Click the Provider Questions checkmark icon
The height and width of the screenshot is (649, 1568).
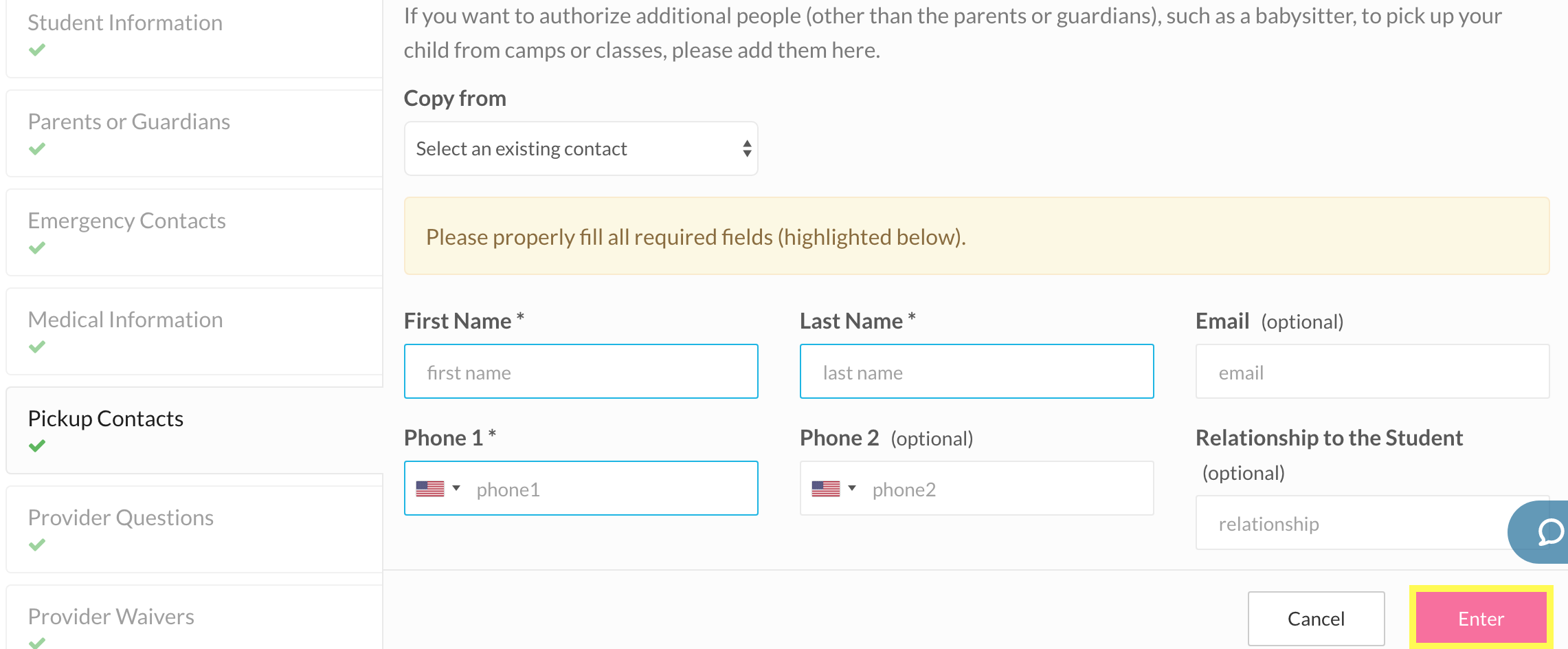click(37, 544)
